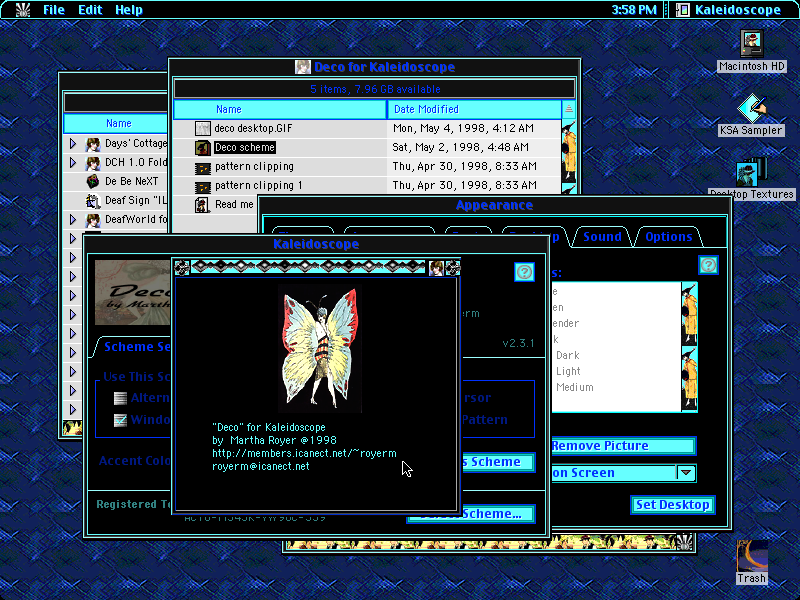Click the close box of the about window
This screenshot has width=800, height=600.
click(182, 267)
